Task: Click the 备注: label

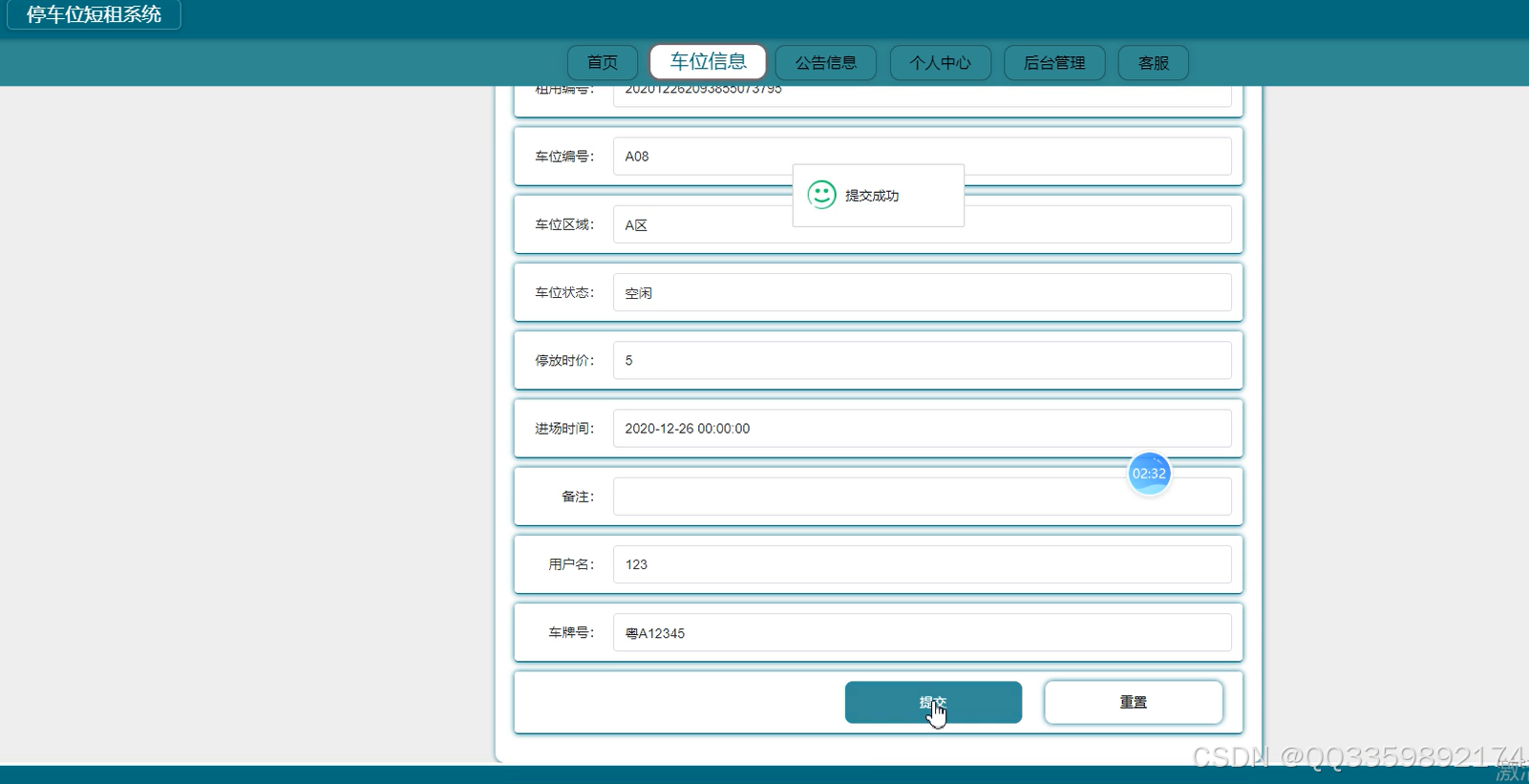Action: [578, 497]
